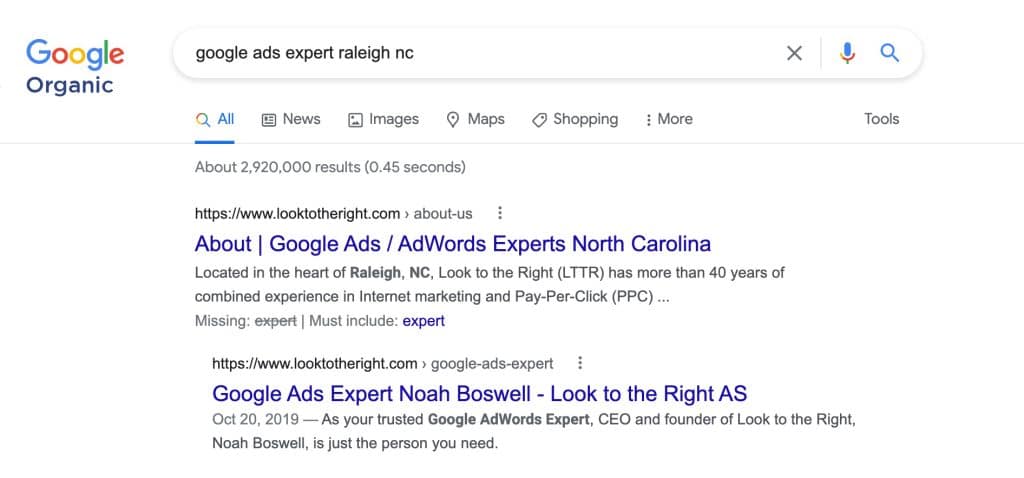Switch to the Maps tab
This screenshot has height=478, width=1024.
pyautogui.click(x=475, y=119)
